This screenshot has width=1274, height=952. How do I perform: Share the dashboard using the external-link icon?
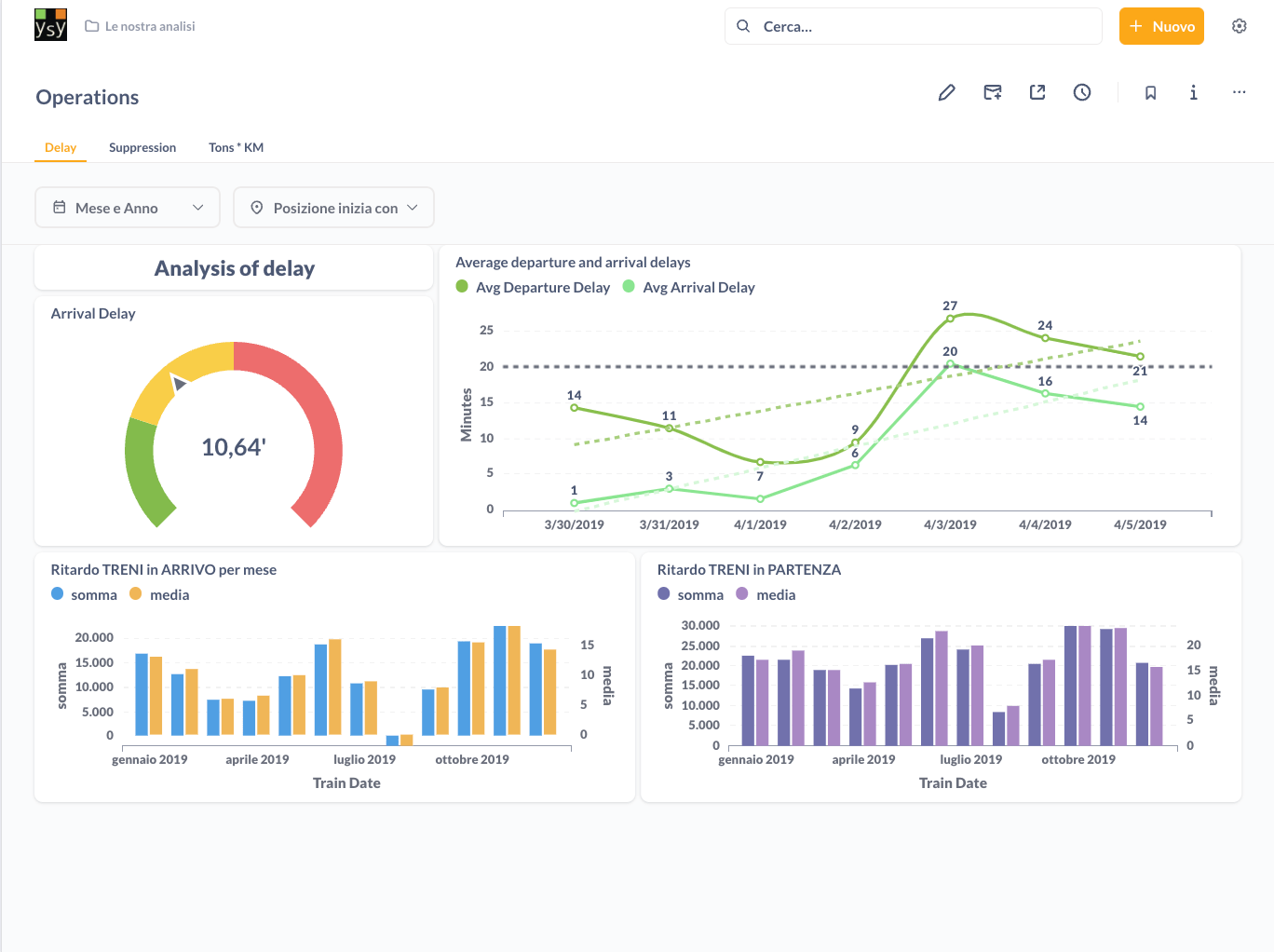tap(1037, 92)
